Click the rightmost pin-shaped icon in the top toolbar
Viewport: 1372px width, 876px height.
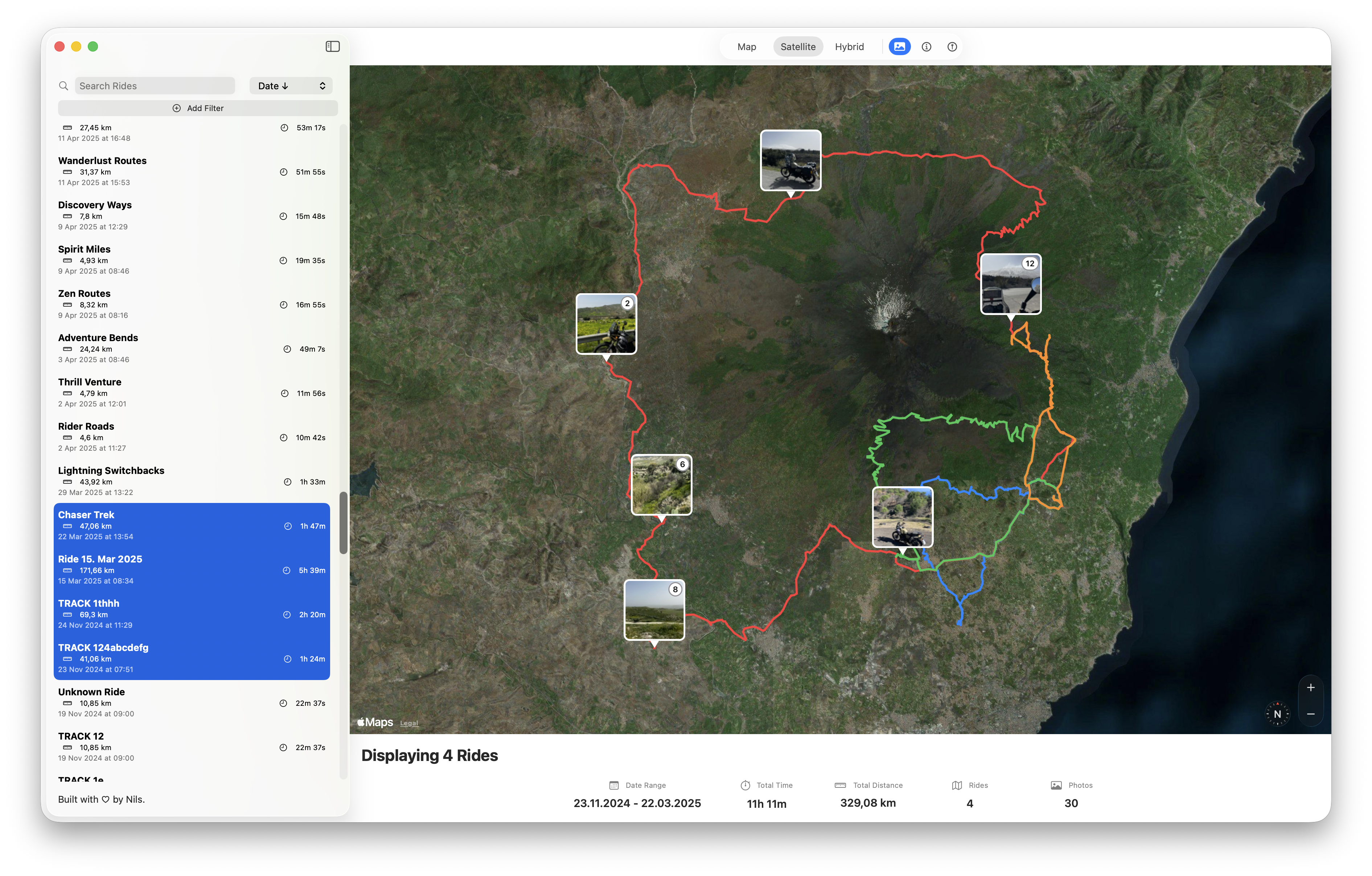tap(952, 47)
